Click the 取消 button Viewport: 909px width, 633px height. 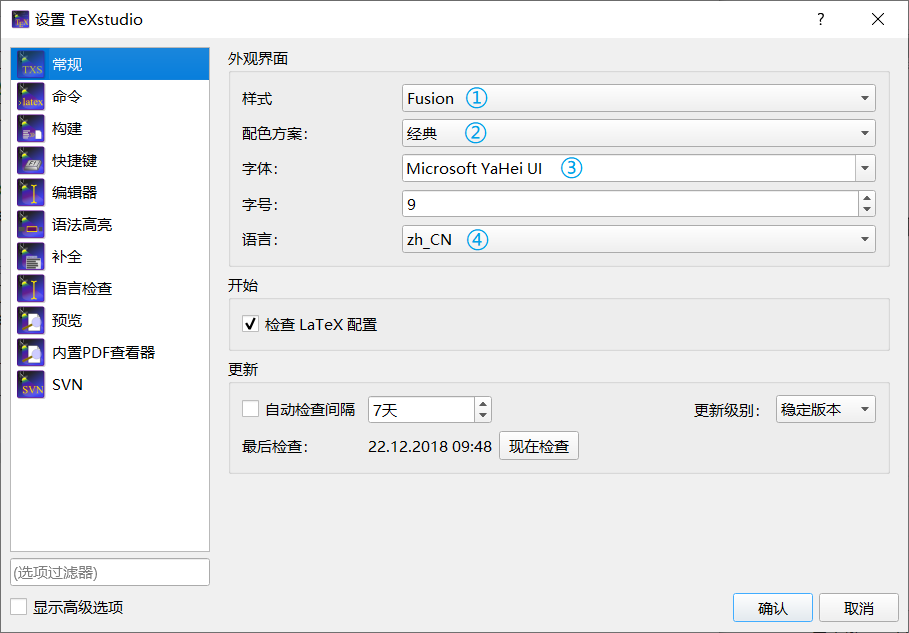859,607
